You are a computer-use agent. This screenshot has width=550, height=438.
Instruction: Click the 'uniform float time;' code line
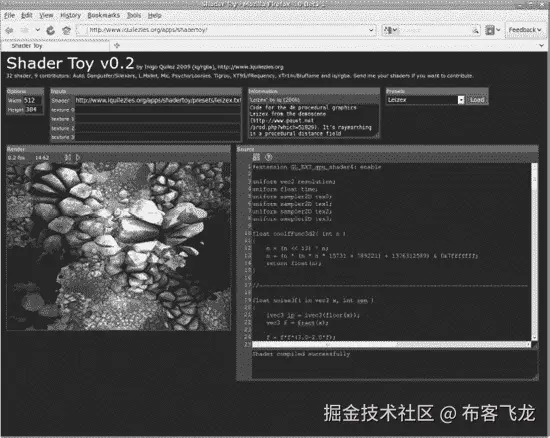(285, 189)
